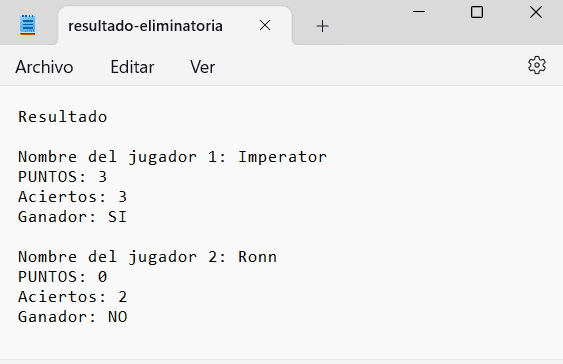
Task: Place cursor on the Resultado heading line
Action: click(63, 117)
